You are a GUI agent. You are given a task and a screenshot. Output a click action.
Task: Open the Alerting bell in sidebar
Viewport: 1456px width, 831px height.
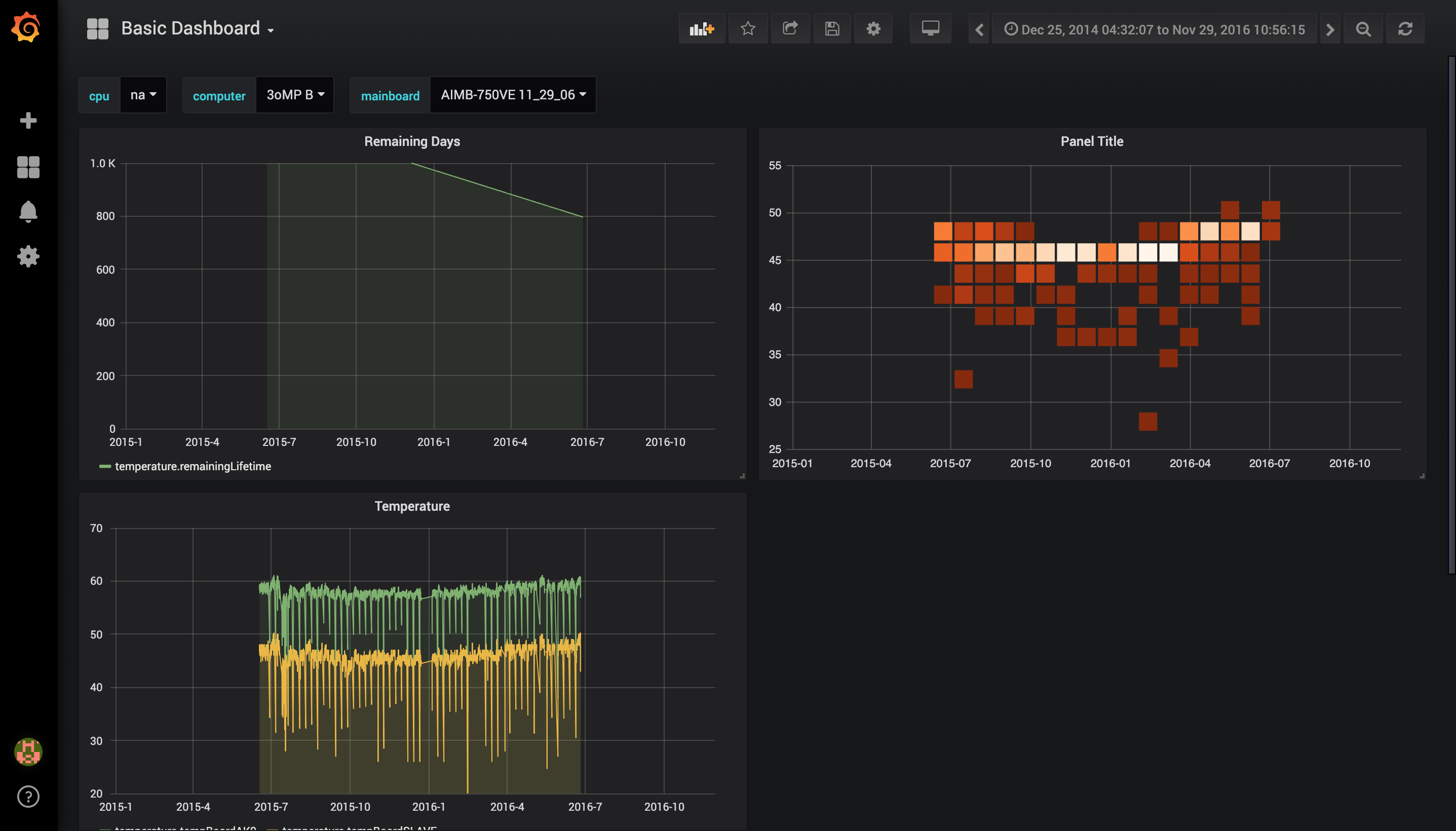tap(28, 211)
